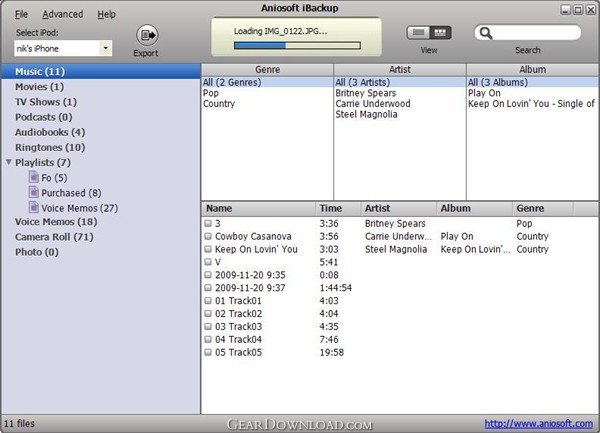Filter by Steel Magnolia in Artist pane

tap(399, 114)
